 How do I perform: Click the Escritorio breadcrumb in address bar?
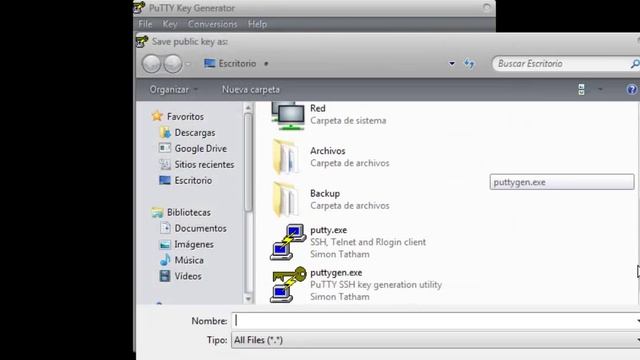tap(237, 64)
